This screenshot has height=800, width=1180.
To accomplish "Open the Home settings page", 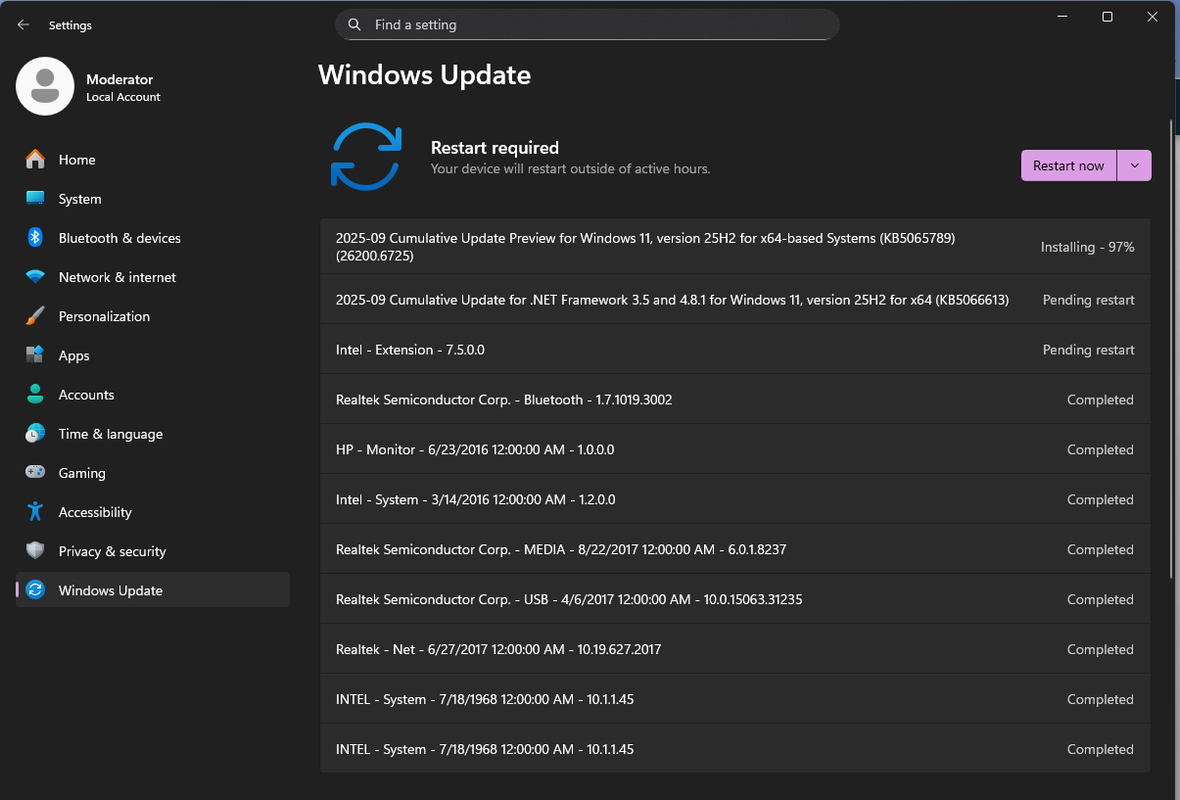I will click(x=153, y=160).
